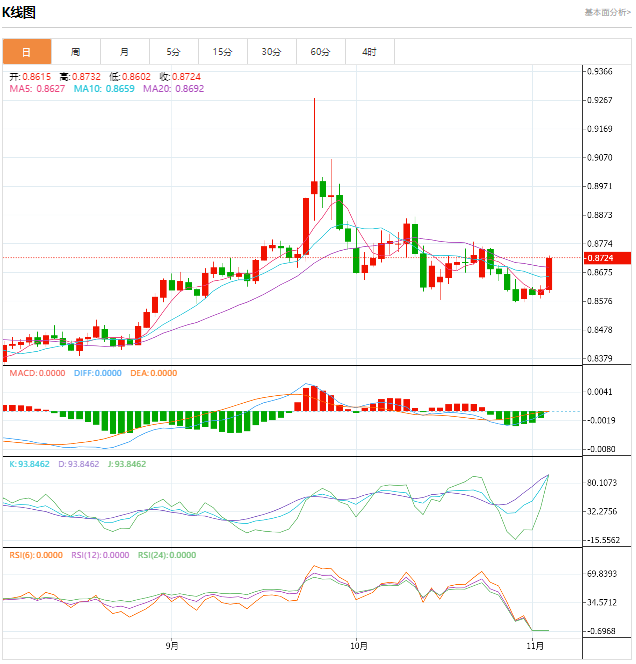Image resolution: width=636 pixels, height=664 pixels.
Task: Click the MA20: 0.8692 indicator label
Action: click(x=174, y=89)
